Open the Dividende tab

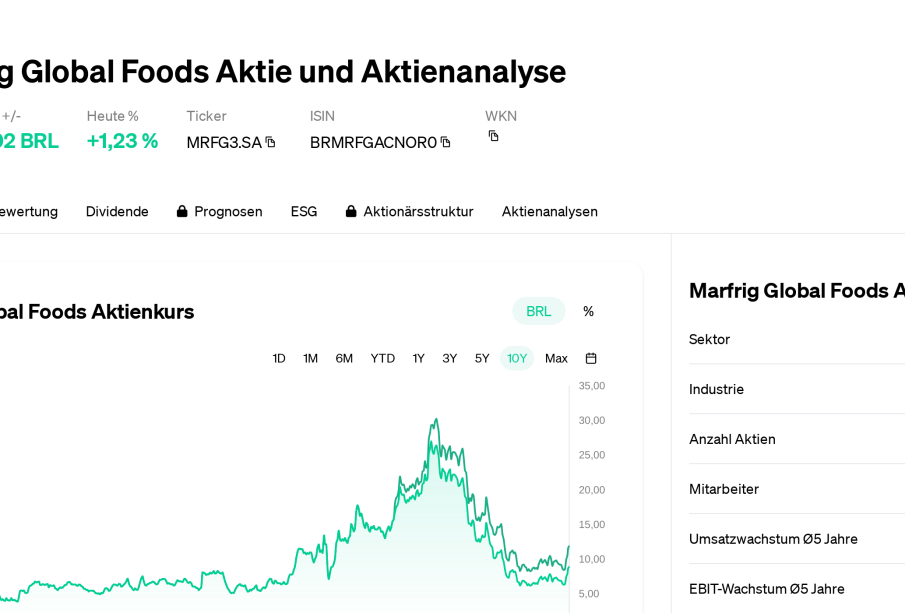tap(117, 212)
